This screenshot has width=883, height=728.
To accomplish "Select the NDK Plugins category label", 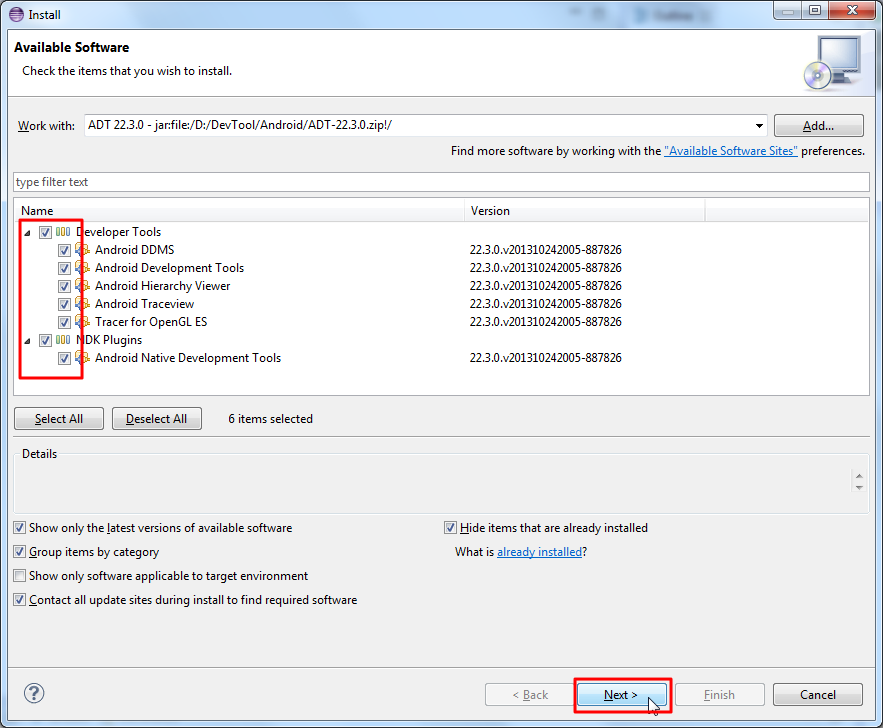I will click(109, 340).
